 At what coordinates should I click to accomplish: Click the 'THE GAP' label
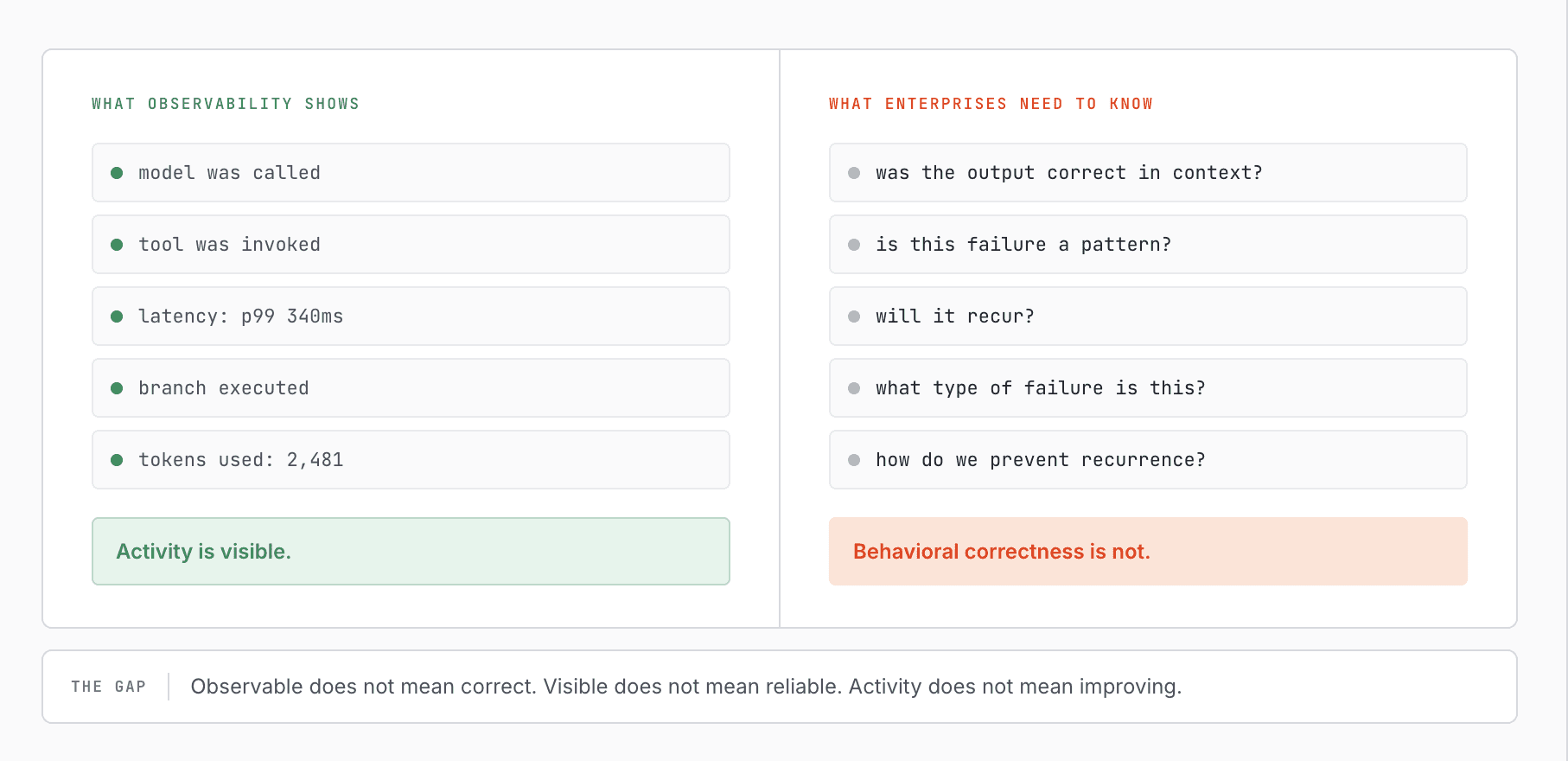[x=108, y=687]
